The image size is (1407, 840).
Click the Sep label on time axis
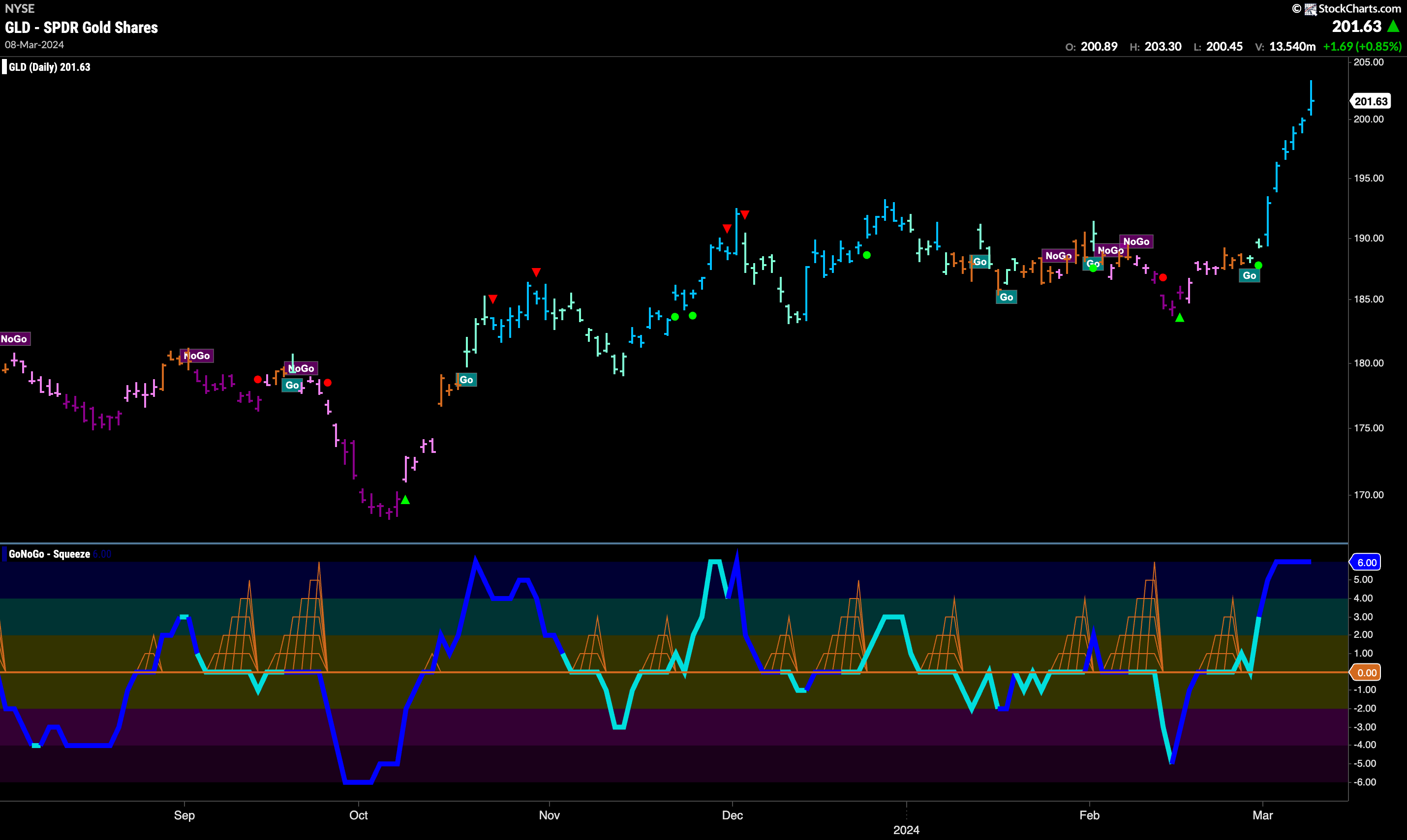[x=184, y=815]
